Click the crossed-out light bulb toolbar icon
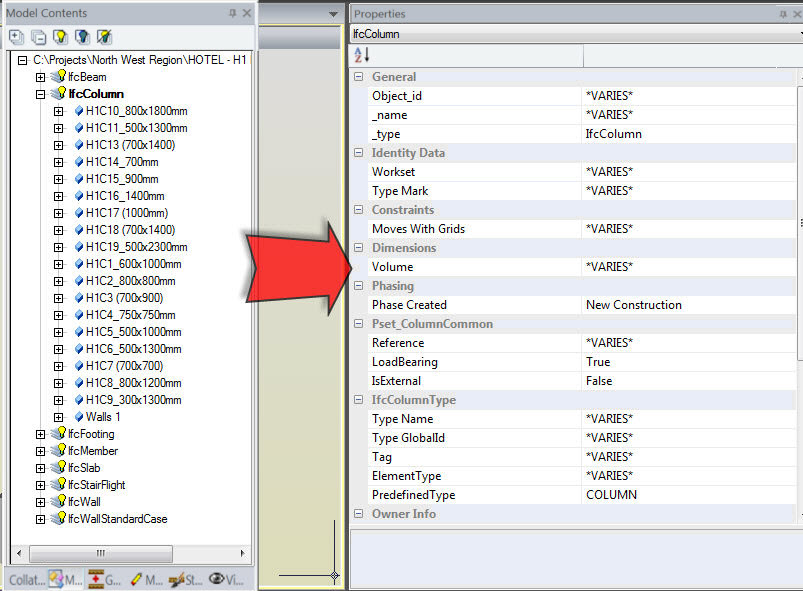803x591 pixels. pyautogui.click(x=104, y=37)
